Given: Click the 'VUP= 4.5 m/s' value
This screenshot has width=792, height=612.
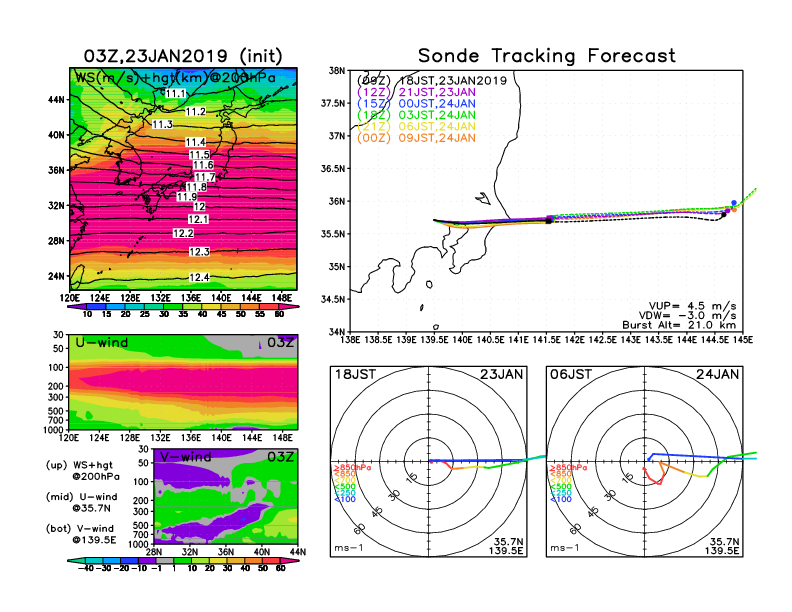Looking at the screenshot, I should pos(692,306).
